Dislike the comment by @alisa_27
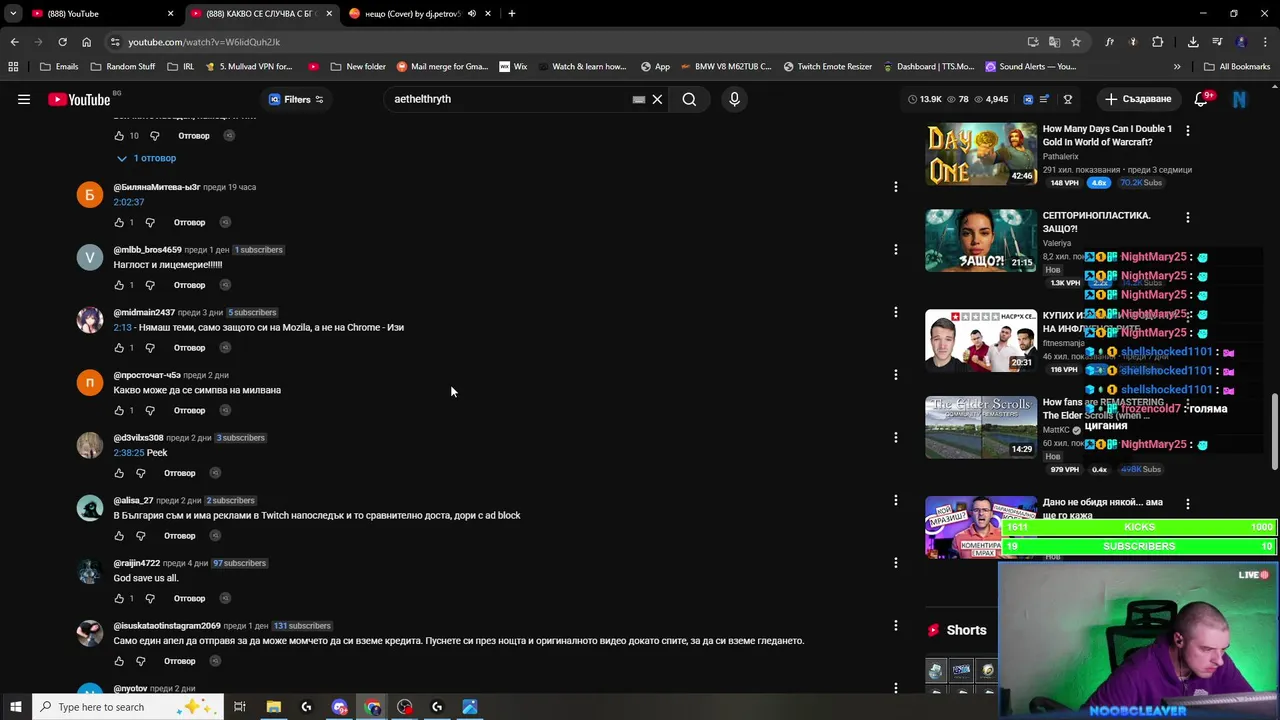 pyautogui.click(x=140, y=536)
